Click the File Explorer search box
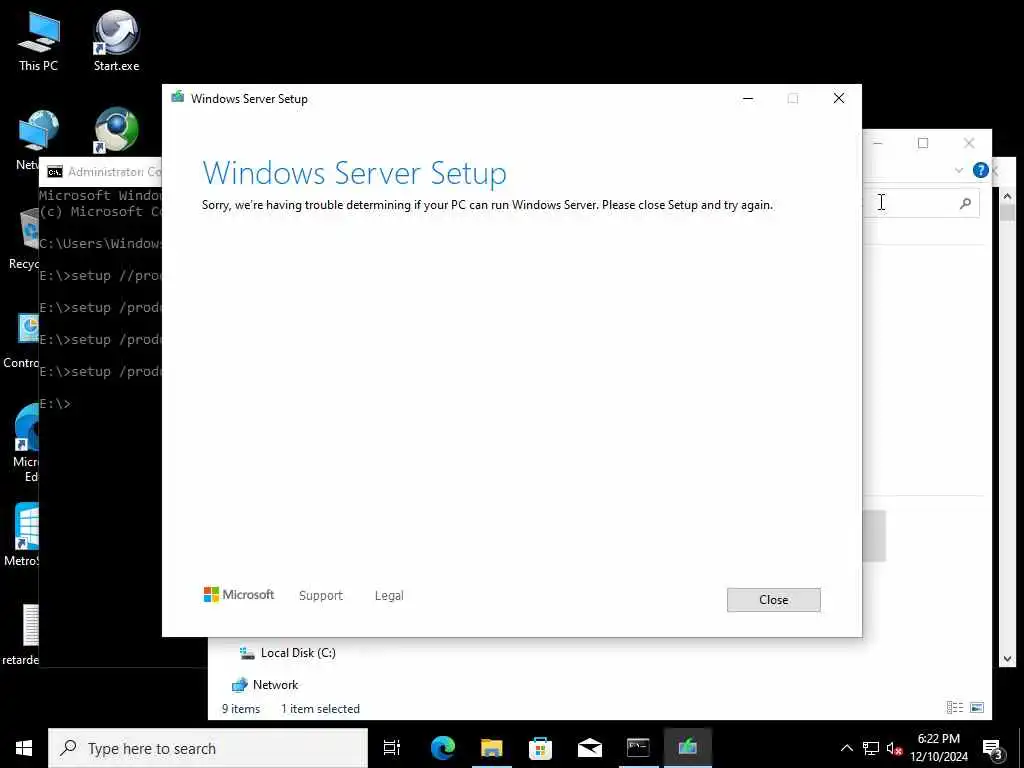1024x768 pixels. tap(921, 203)
